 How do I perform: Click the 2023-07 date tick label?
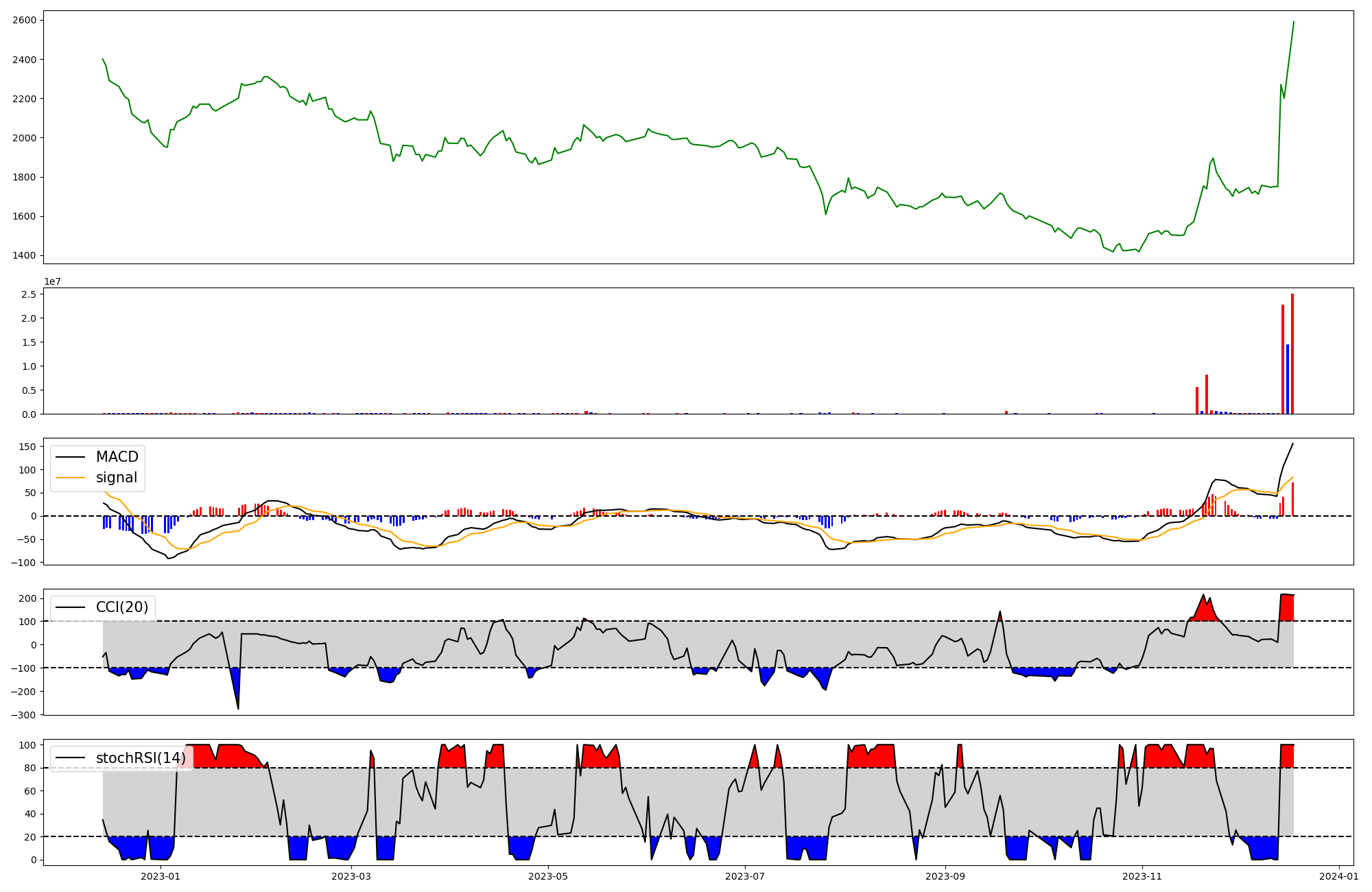pyautogui.click(x=746, y=876)
